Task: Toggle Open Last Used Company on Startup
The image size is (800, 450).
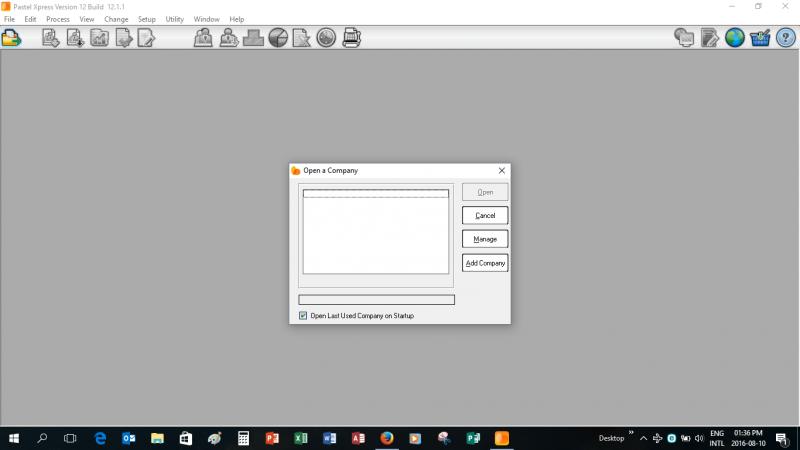Action: point(304,316)
